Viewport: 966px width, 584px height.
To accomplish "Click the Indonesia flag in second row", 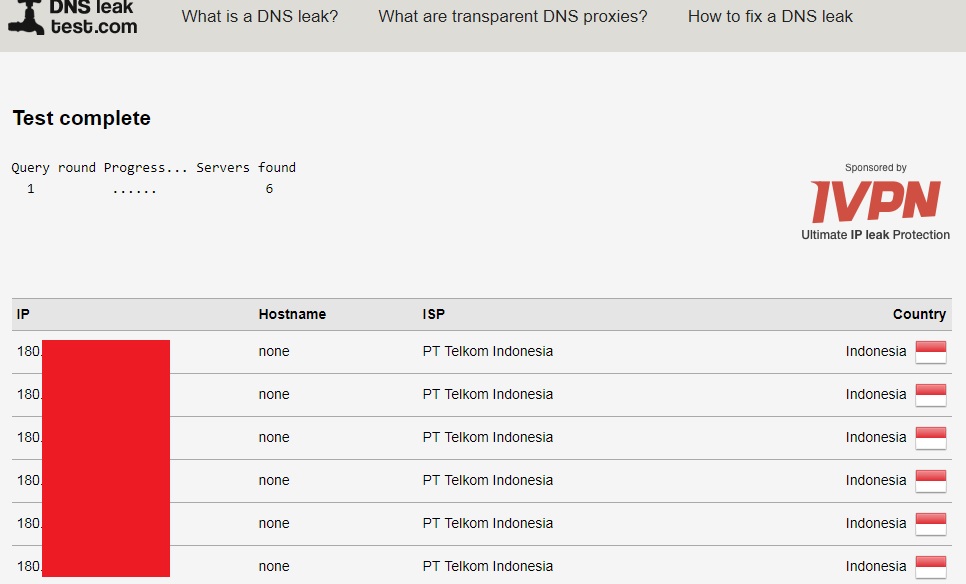I will (930, 395).
